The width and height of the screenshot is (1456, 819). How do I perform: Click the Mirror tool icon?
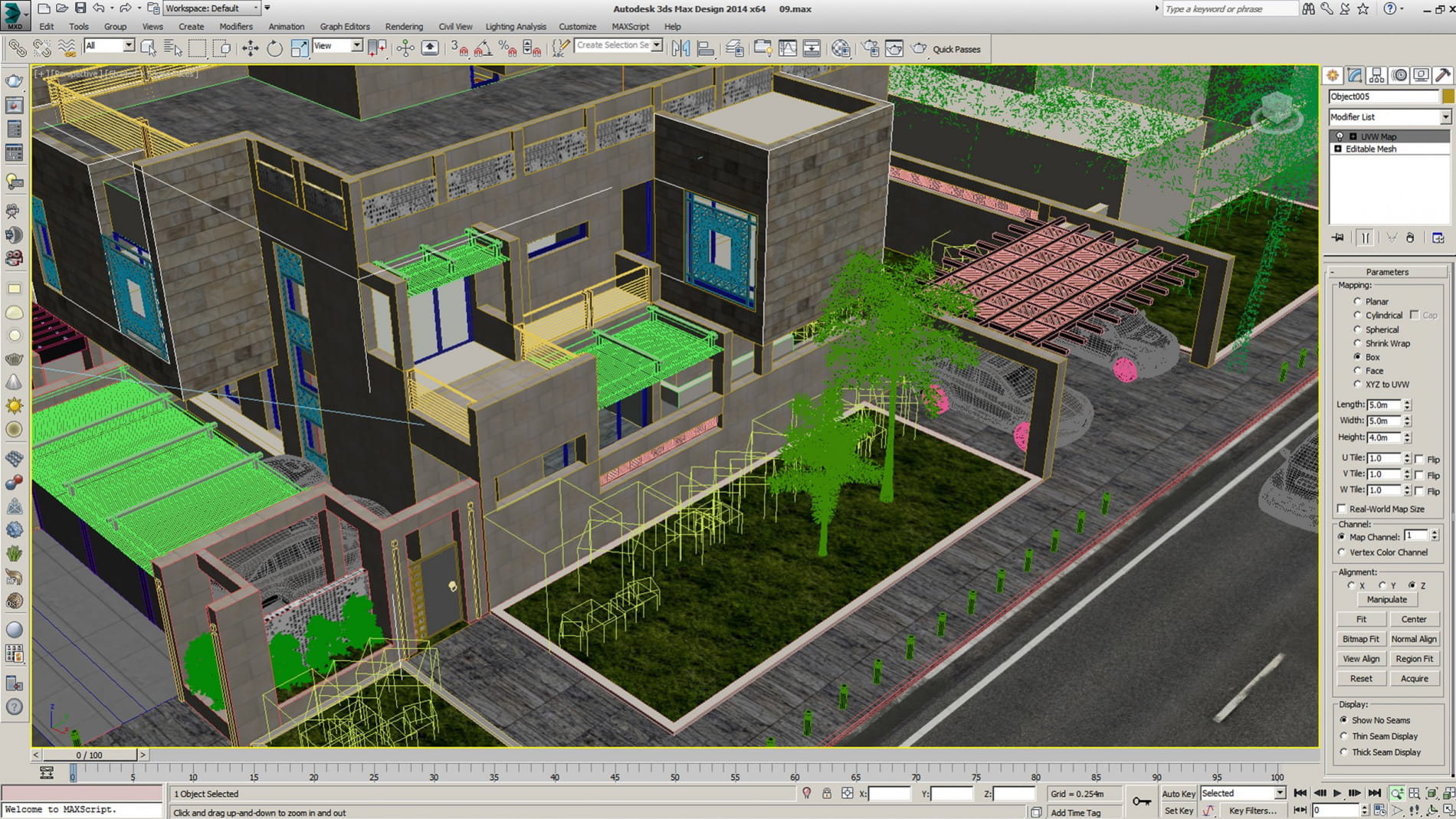pos(680,48)
